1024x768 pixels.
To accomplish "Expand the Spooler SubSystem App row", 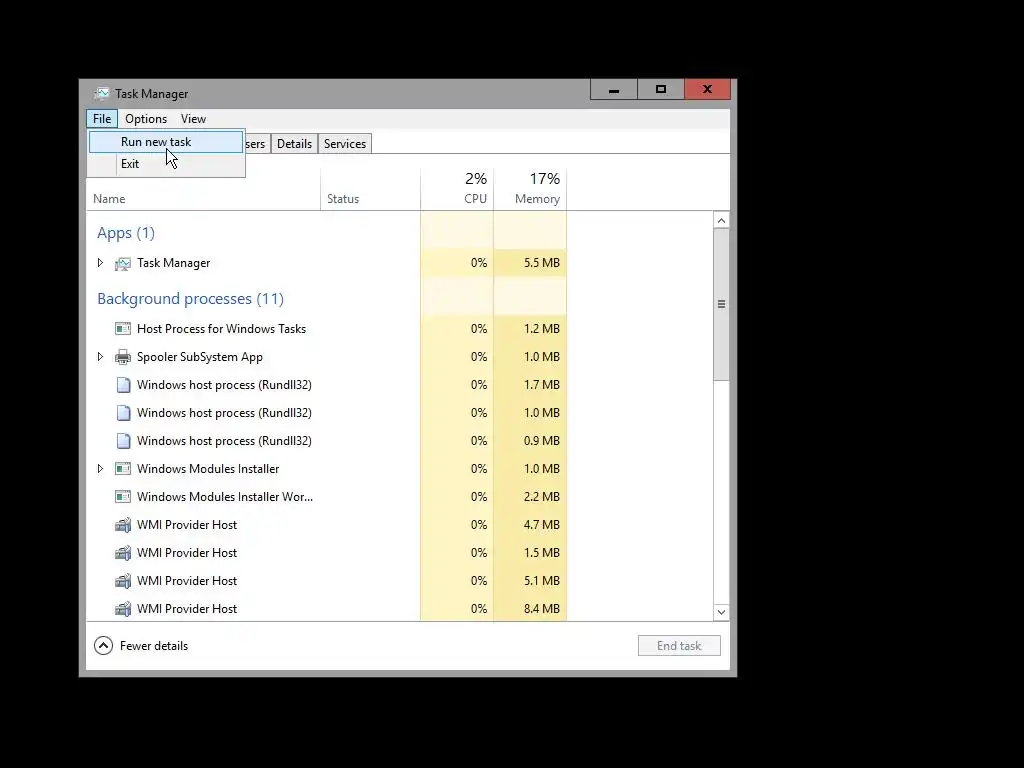I will pyautogui.click(x=100, y=357).
